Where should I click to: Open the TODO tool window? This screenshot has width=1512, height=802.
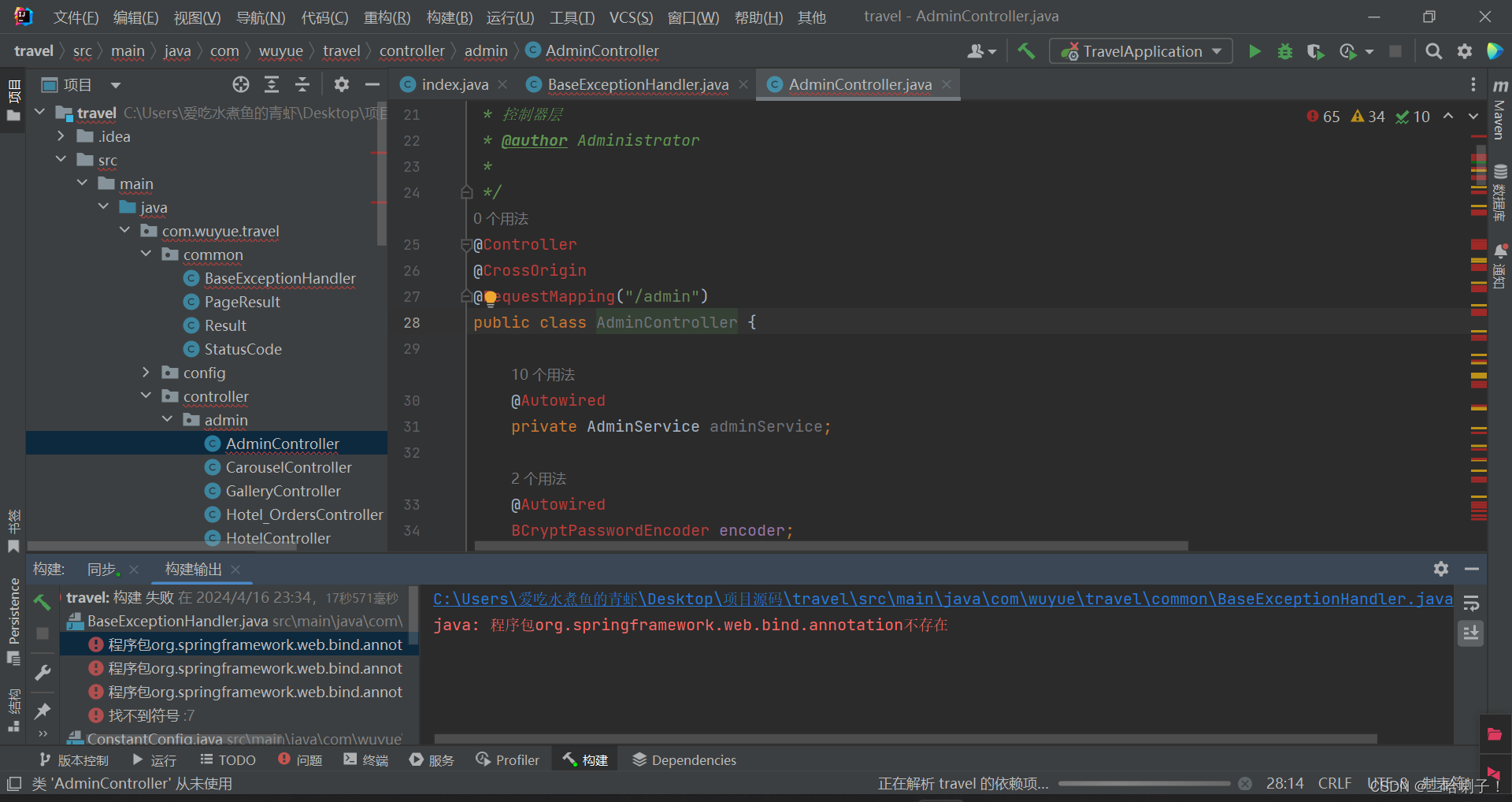coord(228,760)
